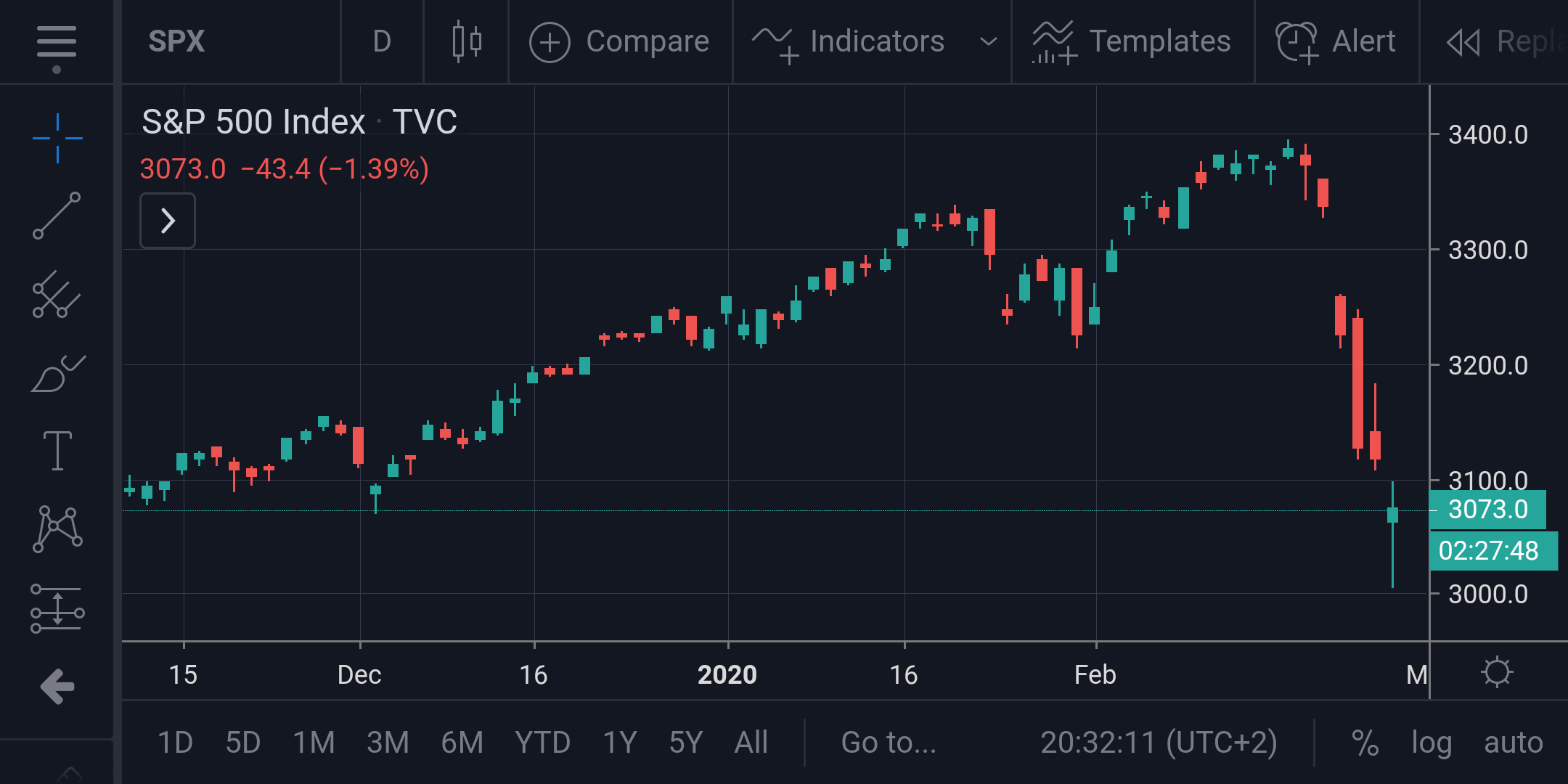The image size is (1568, 784).
Task: Change the D interval selector
Action: [x=382, y=42]
